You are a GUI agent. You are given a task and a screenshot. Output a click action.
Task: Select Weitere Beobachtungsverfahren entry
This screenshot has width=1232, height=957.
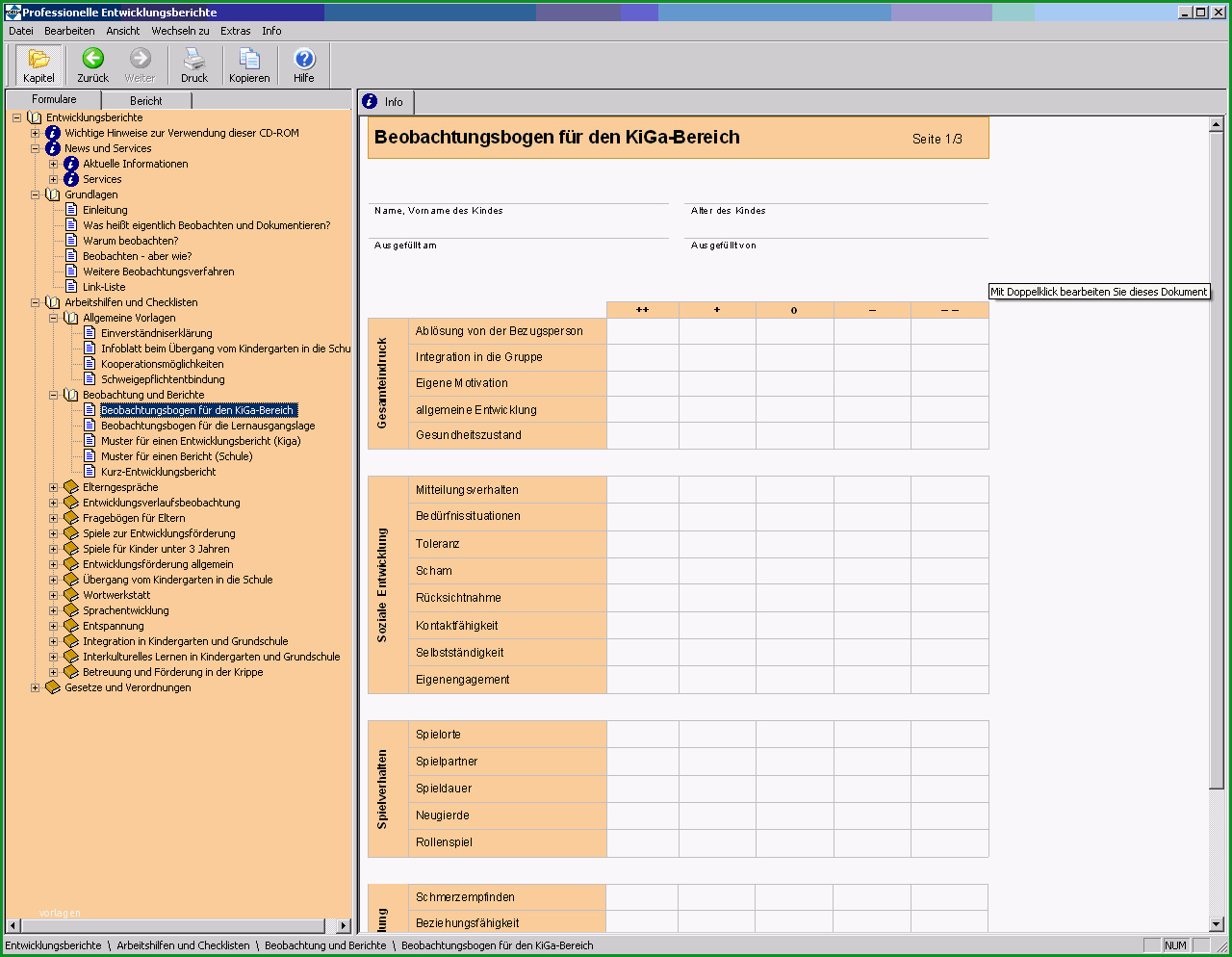pos(159,272)
